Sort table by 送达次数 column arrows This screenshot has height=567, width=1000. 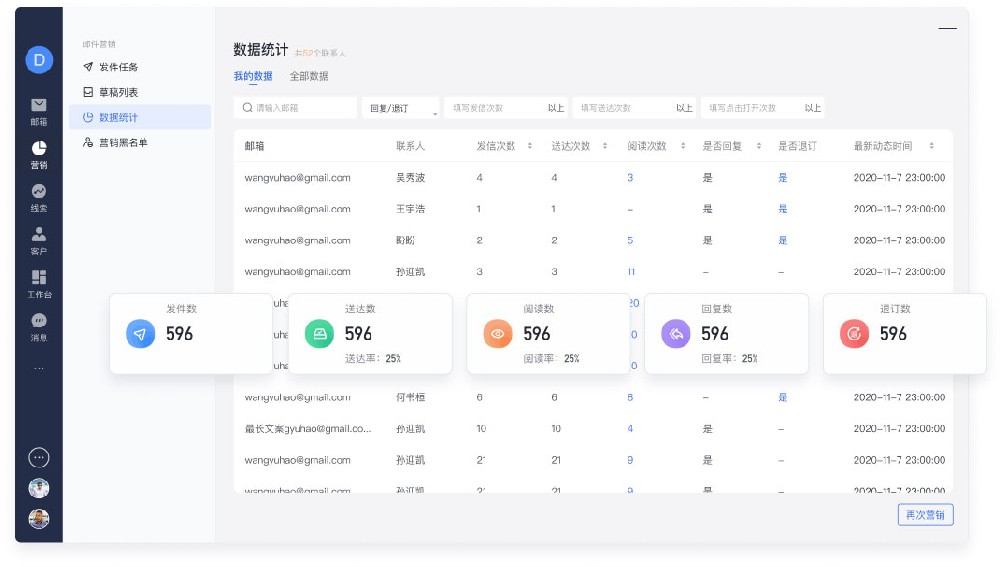pyautogui.click(x=605, y=146)
